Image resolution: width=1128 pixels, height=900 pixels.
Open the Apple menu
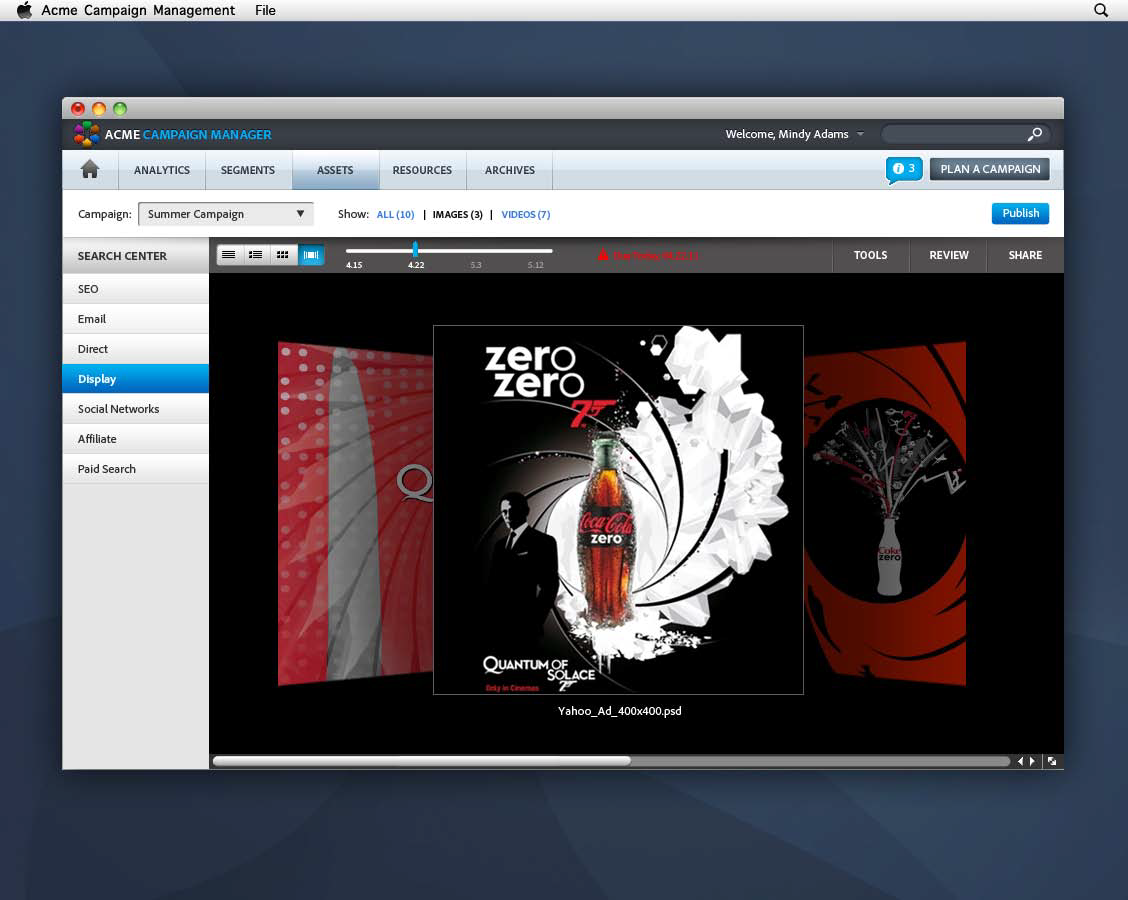point(24,10)
